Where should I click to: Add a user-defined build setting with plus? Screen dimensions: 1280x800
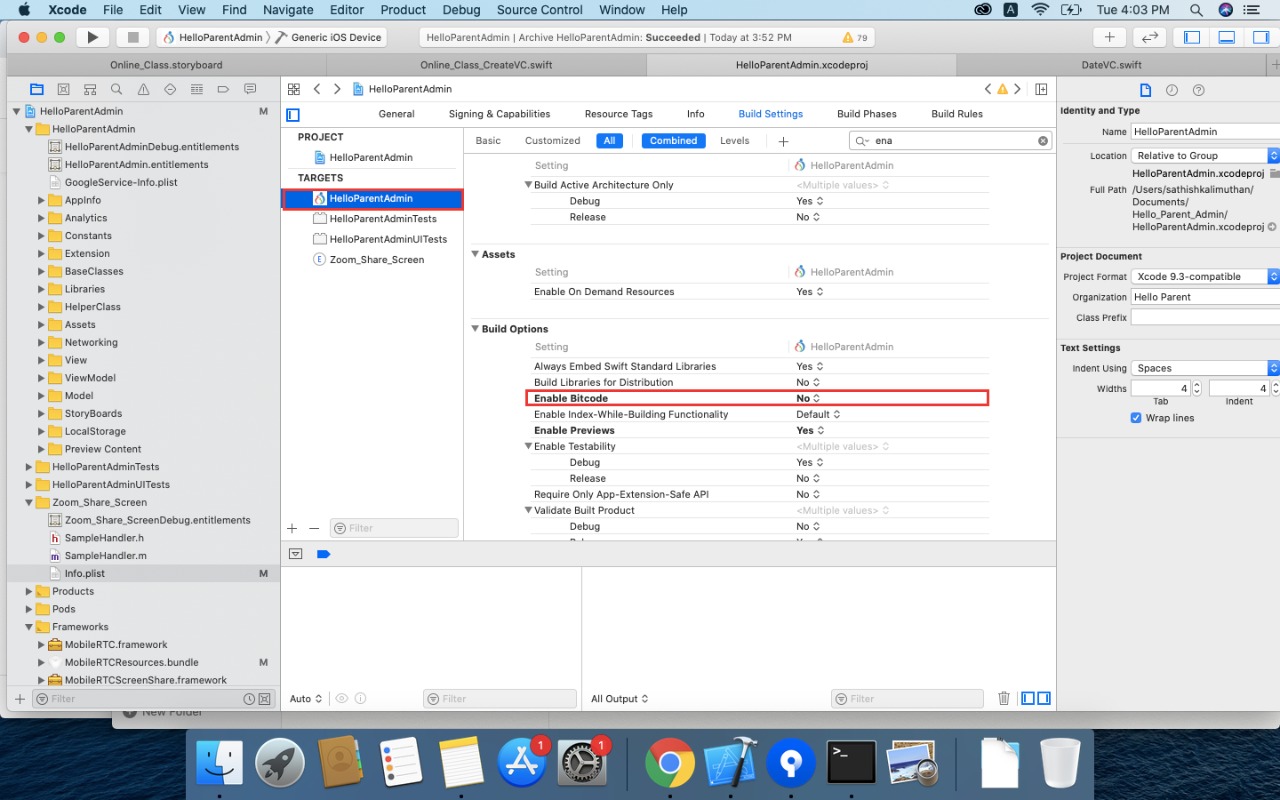[x=783, y=141]
